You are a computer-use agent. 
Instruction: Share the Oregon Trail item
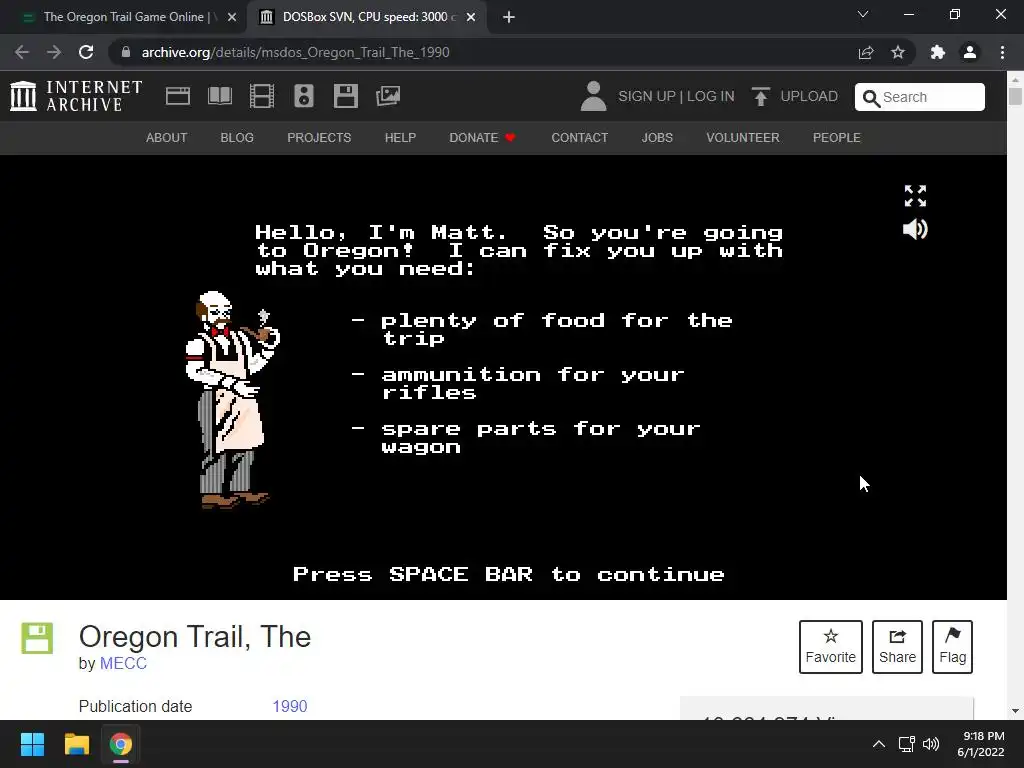(x=897, y=647)
